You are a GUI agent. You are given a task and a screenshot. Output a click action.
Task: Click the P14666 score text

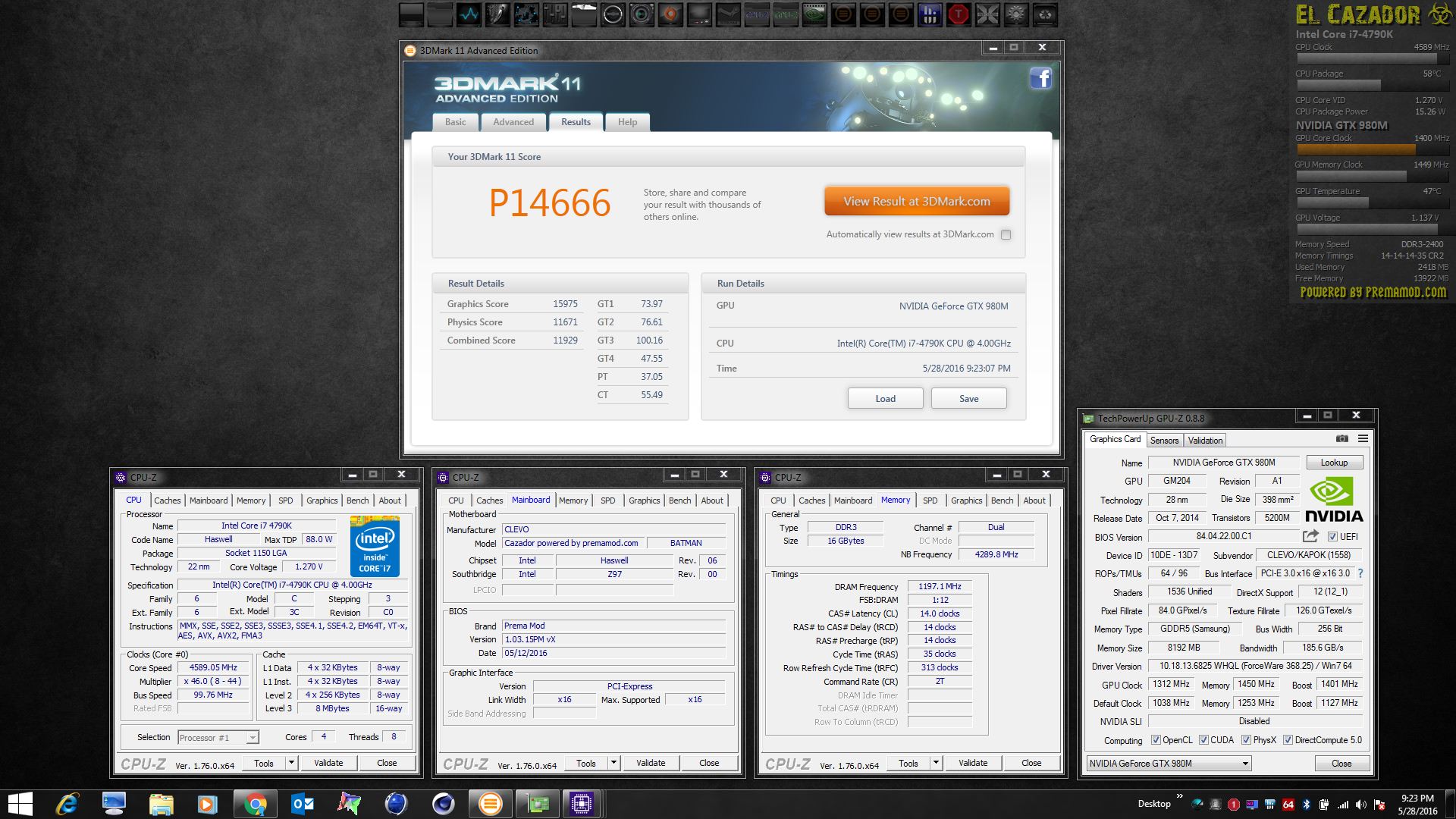549,203
